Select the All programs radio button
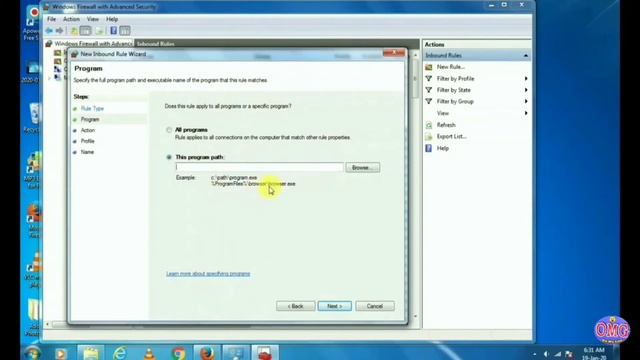Screen dimensions: 640x360 tap(169, 130)
